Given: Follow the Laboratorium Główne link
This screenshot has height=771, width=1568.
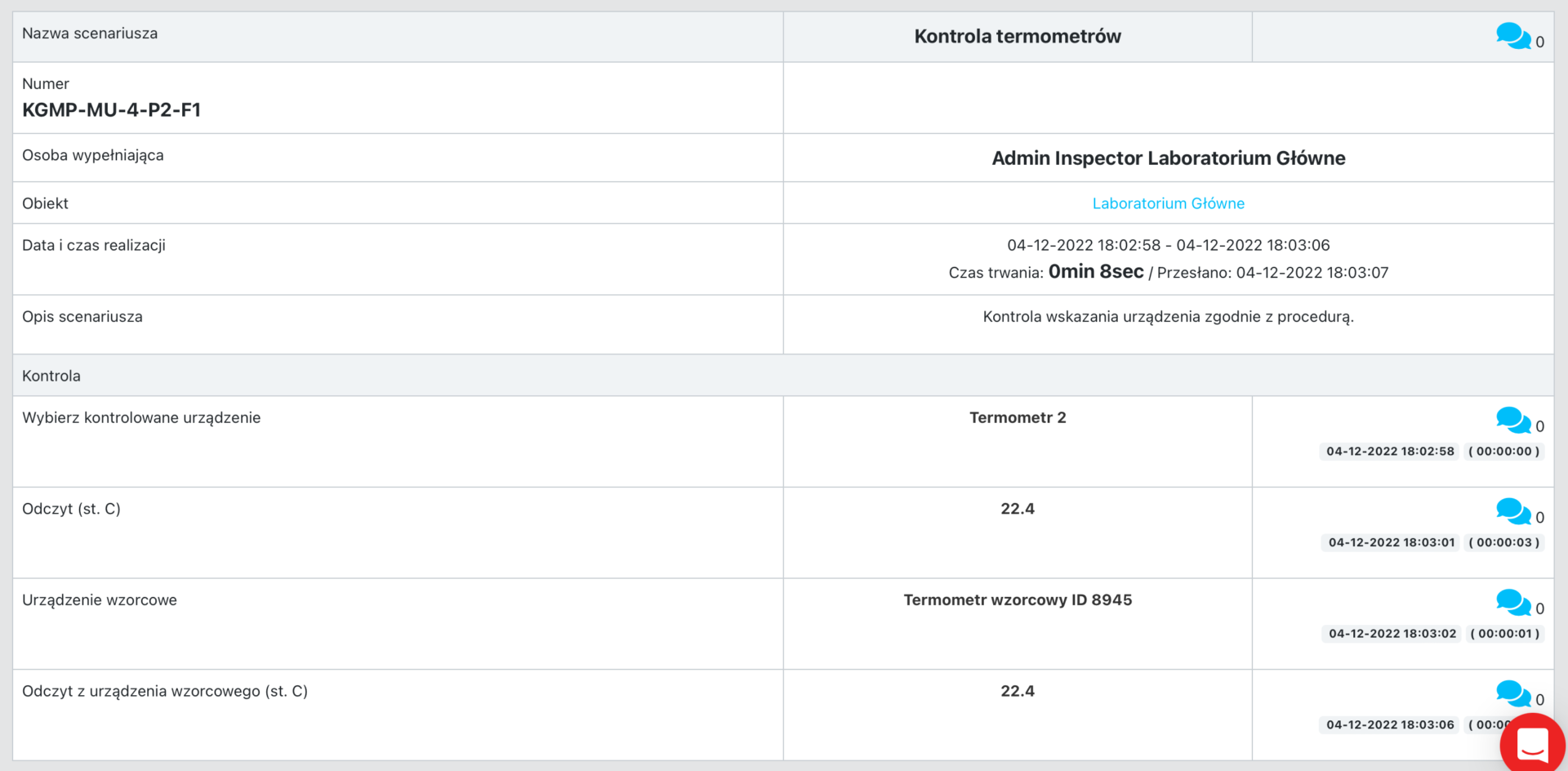Looking at the screenshot, I should tap(1168, 203).
